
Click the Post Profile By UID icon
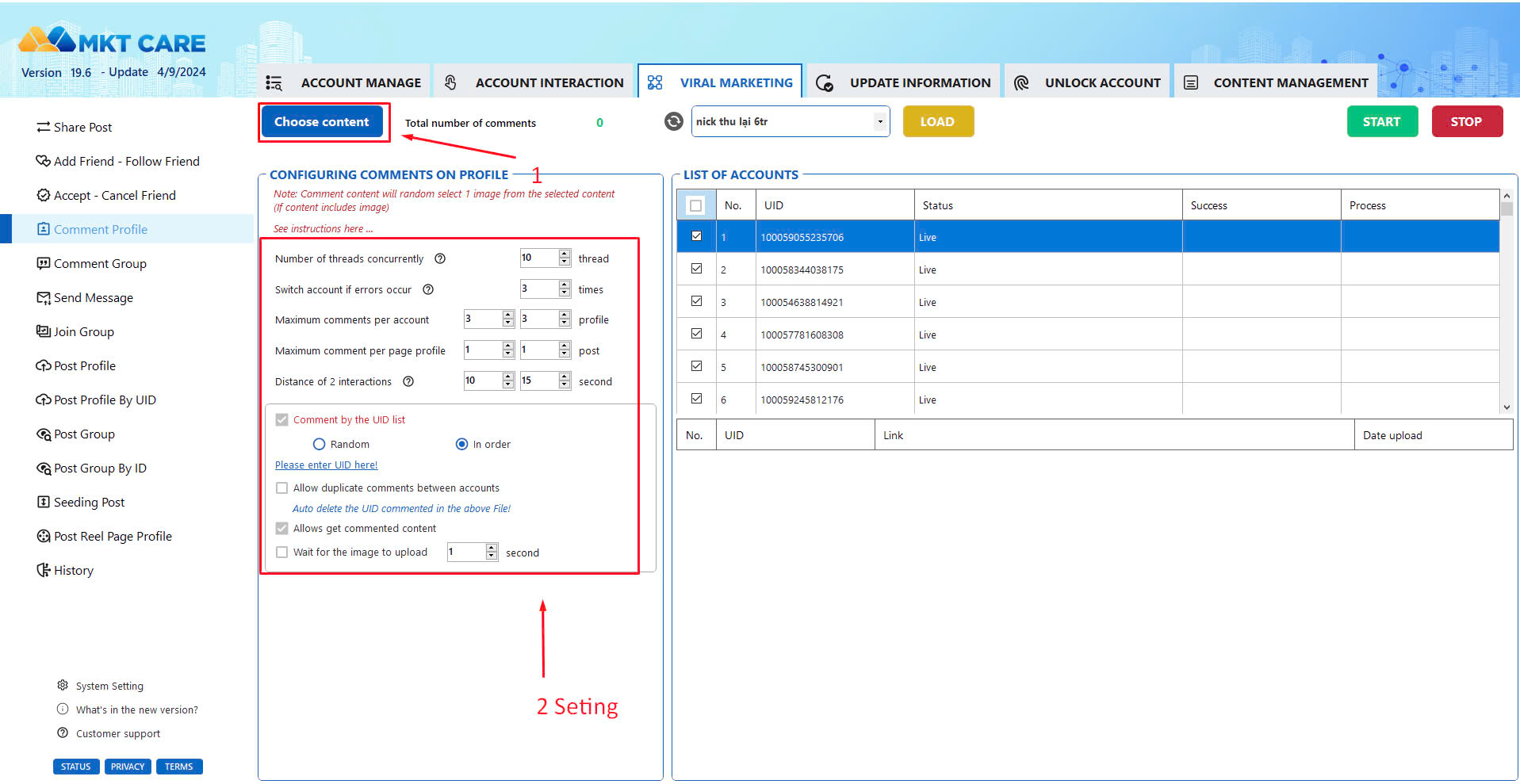(44, 400)
